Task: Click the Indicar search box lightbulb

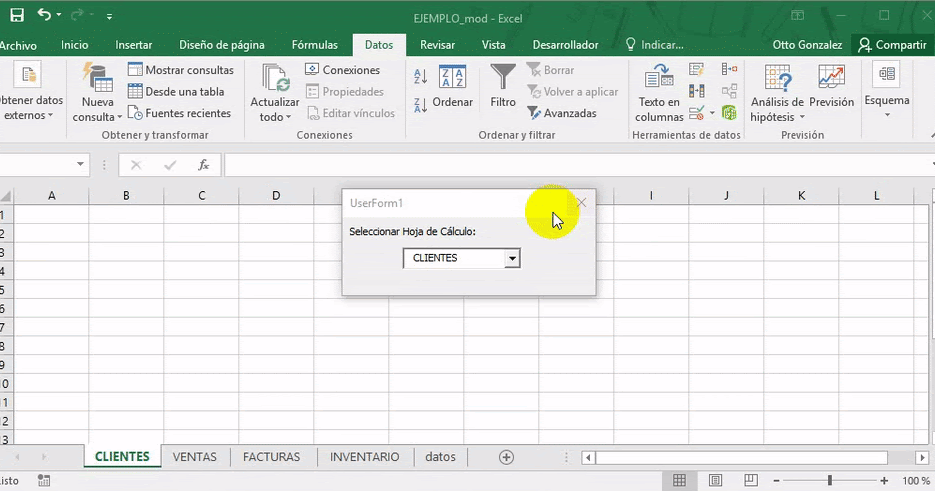Action: tap(631, 44)
